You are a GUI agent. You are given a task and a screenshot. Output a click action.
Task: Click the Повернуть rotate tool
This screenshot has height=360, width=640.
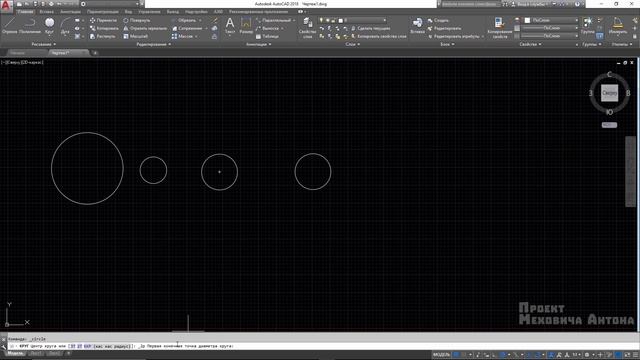137,20
